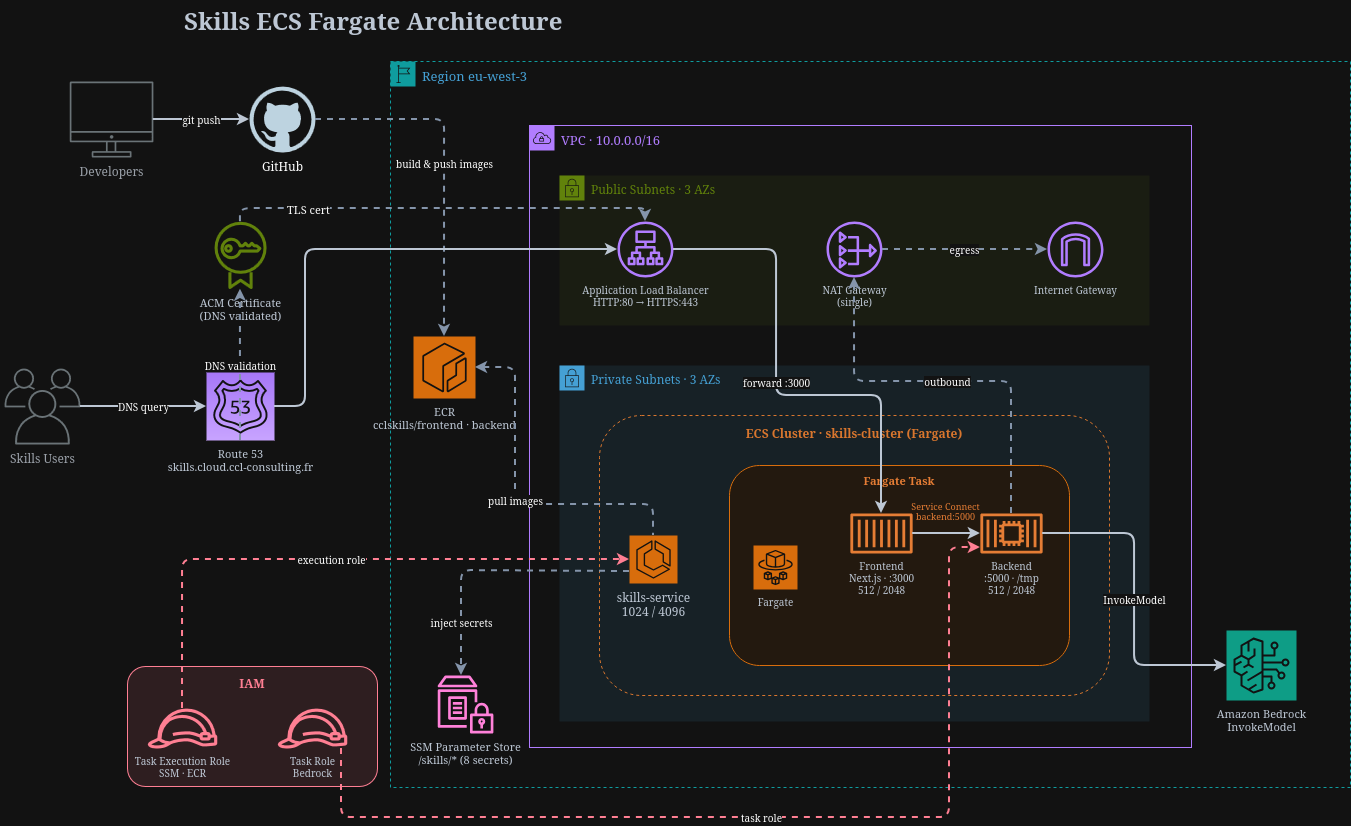This screenshot has width=1351, height=826.
Task: Select the Frontend container icon
Action: tap(880, 533)
